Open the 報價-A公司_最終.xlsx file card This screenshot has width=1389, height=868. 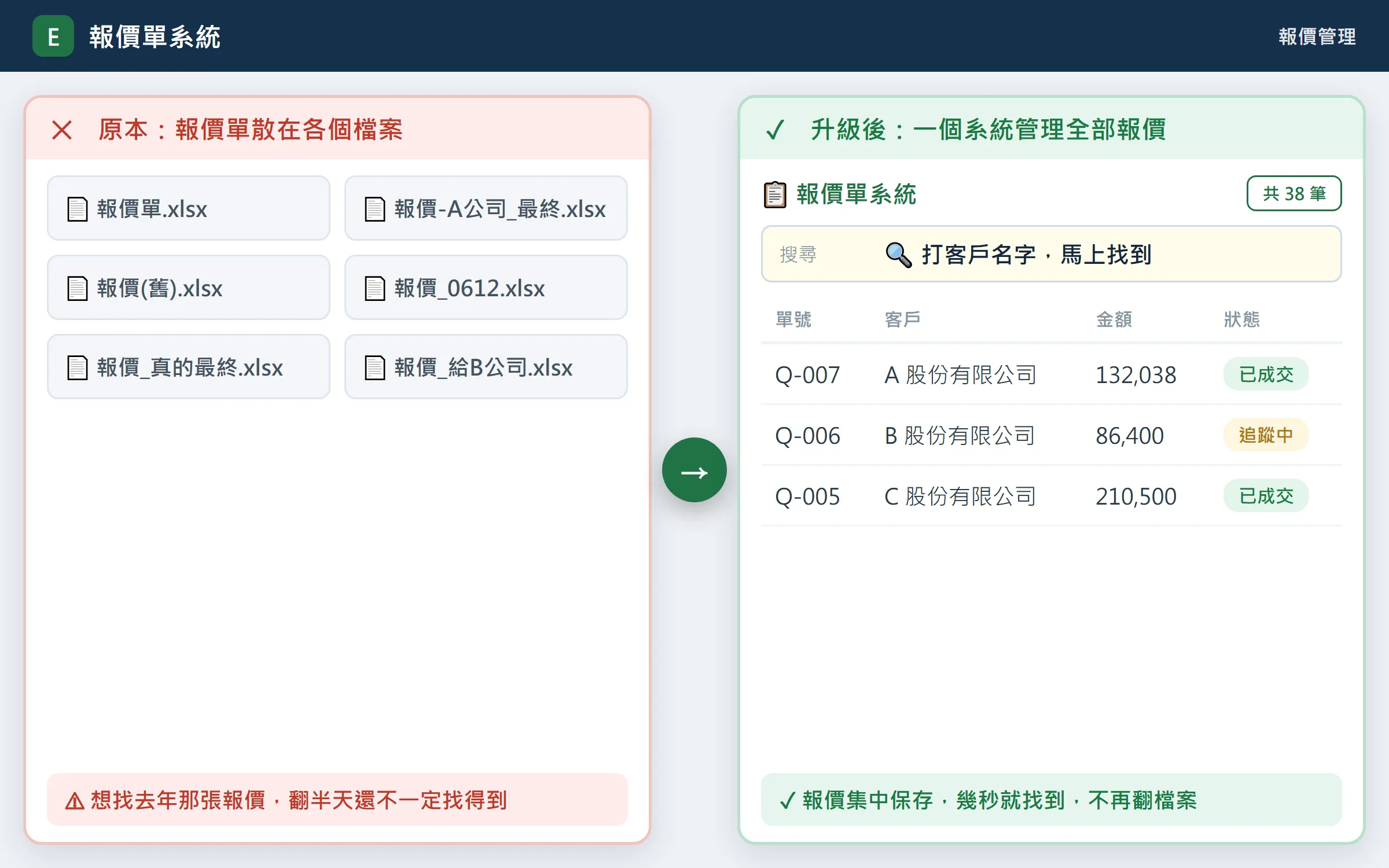pos(486,208)
